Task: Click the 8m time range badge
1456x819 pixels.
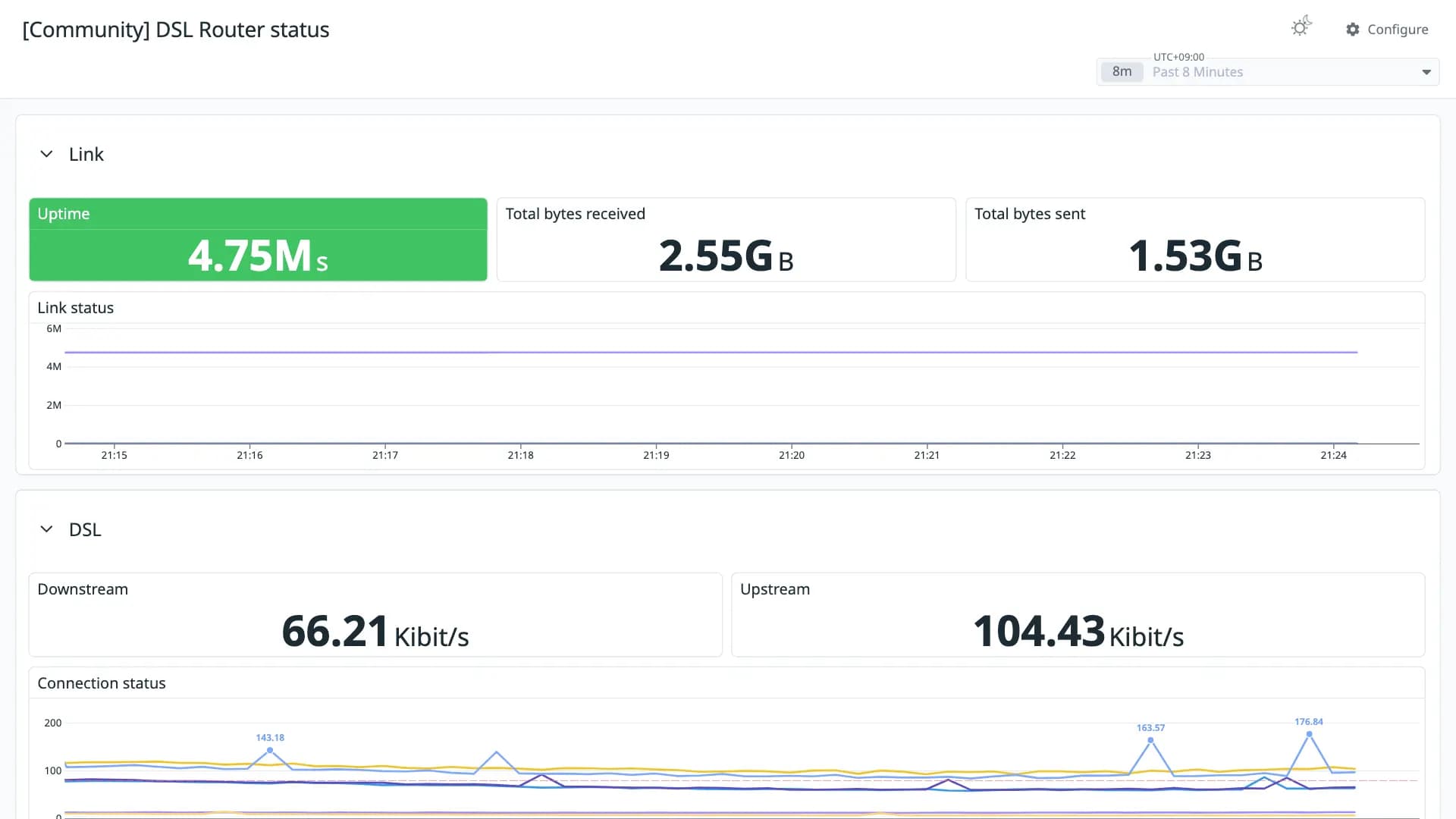Action: click(1122, 72)
